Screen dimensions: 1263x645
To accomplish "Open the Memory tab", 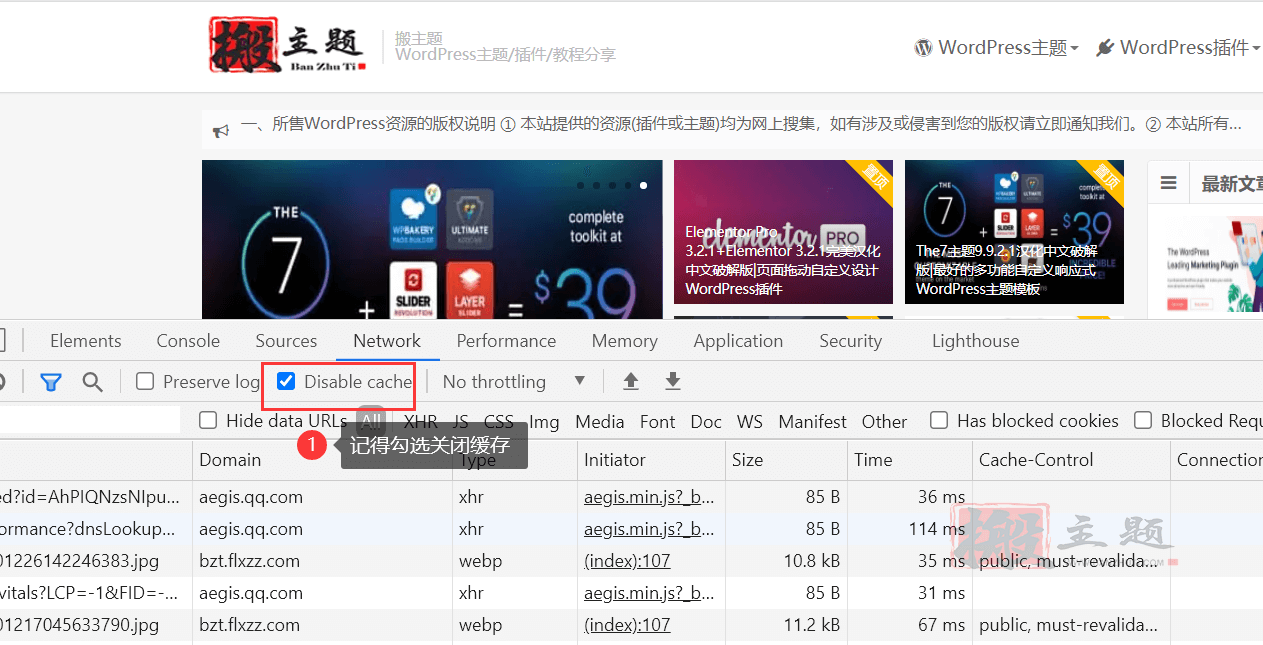I will [x=625, y=341].
